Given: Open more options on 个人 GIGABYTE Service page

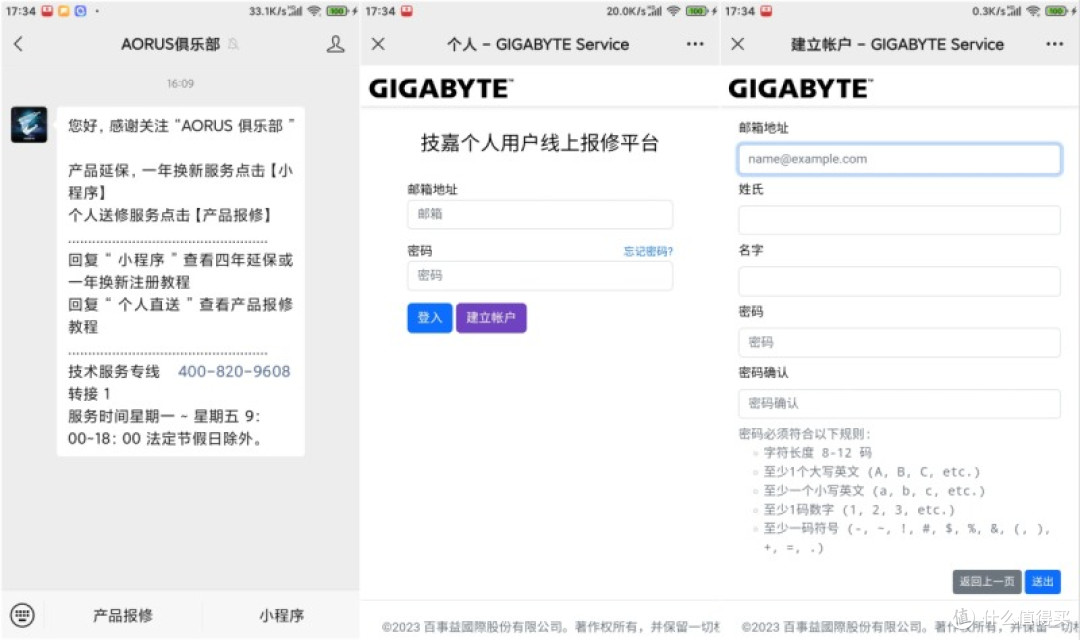Looking at the screenshot, I should (x=695, y=44).
